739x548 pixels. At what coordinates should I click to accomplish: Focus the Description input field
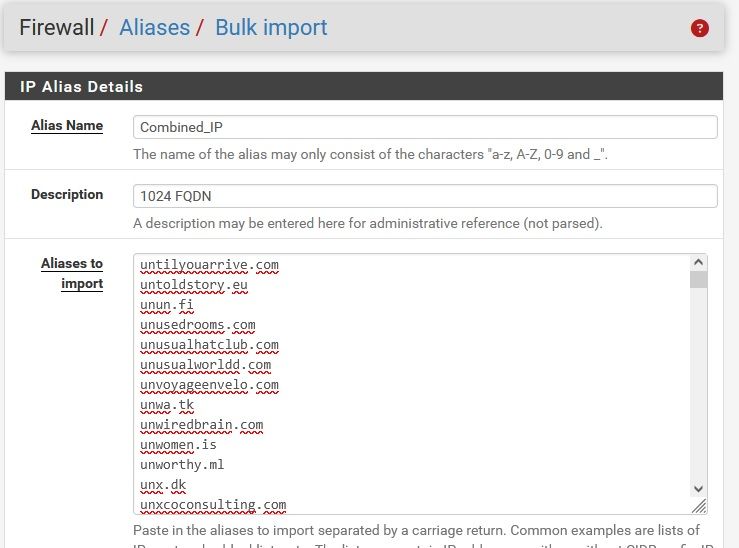[425, 195]
